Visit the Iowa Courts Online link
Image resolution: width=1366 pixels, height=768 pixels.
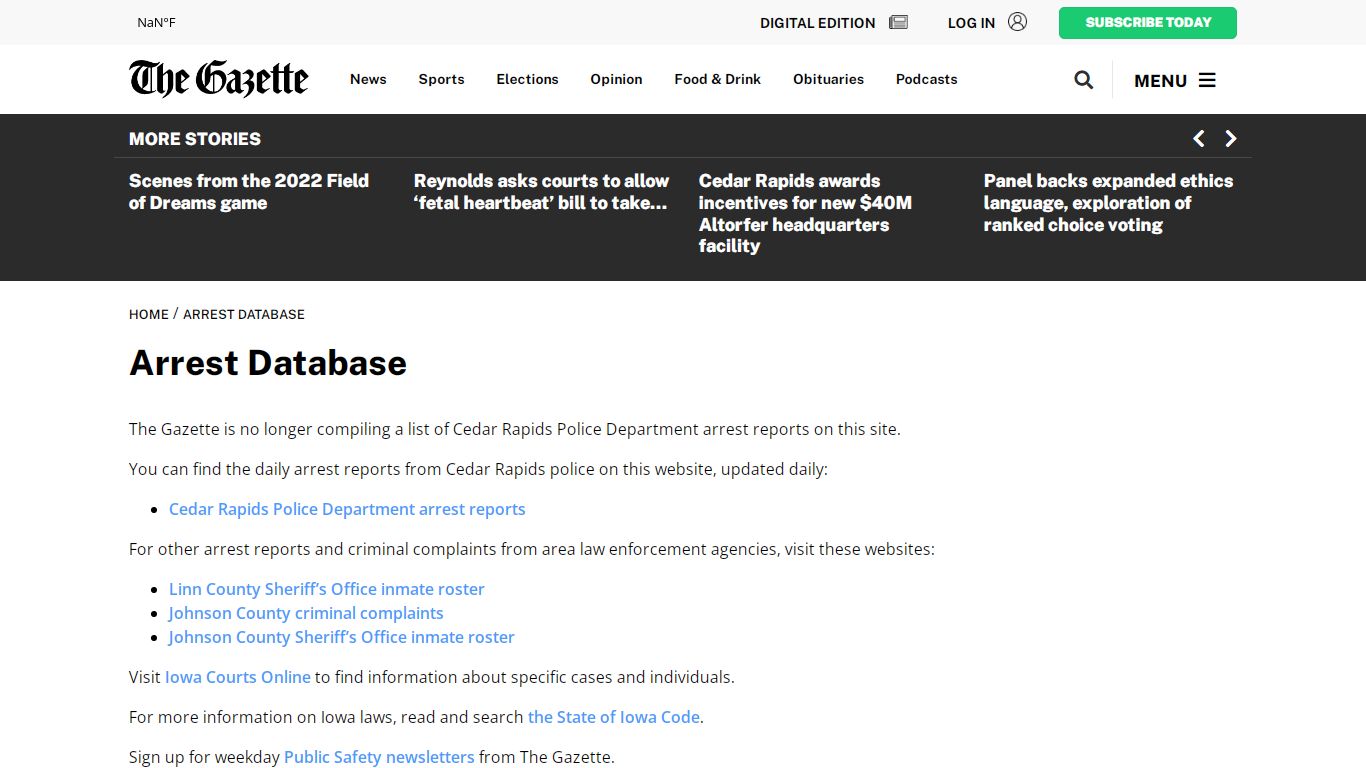pyautogui.click(x=238, y=677)
